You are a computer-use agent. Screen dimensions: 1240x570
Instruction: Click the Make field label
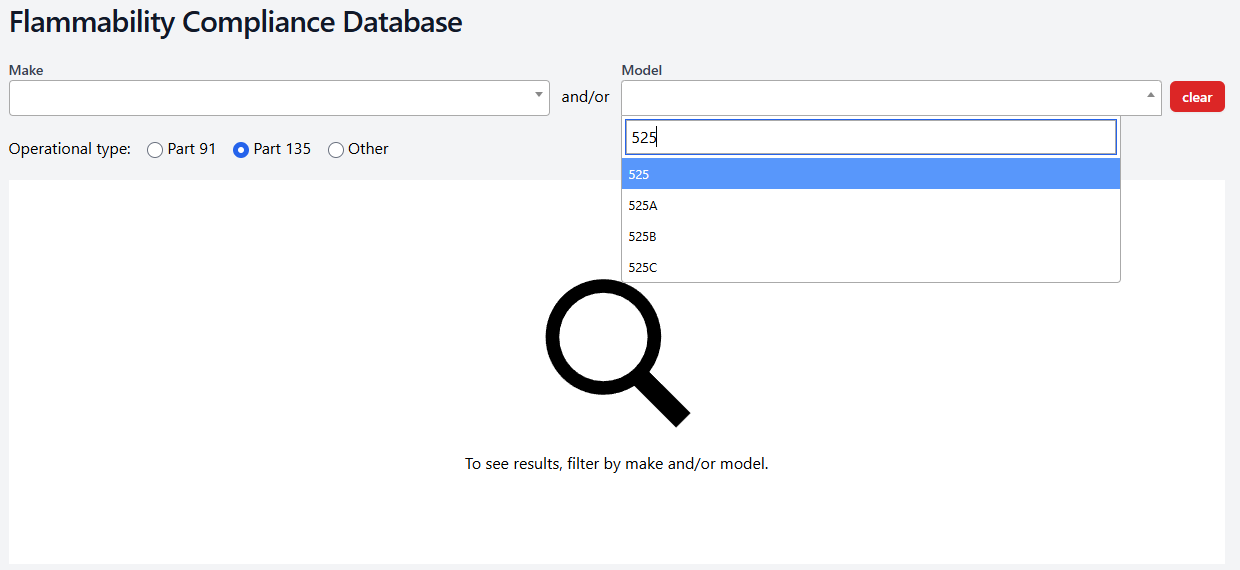(26, 70)
